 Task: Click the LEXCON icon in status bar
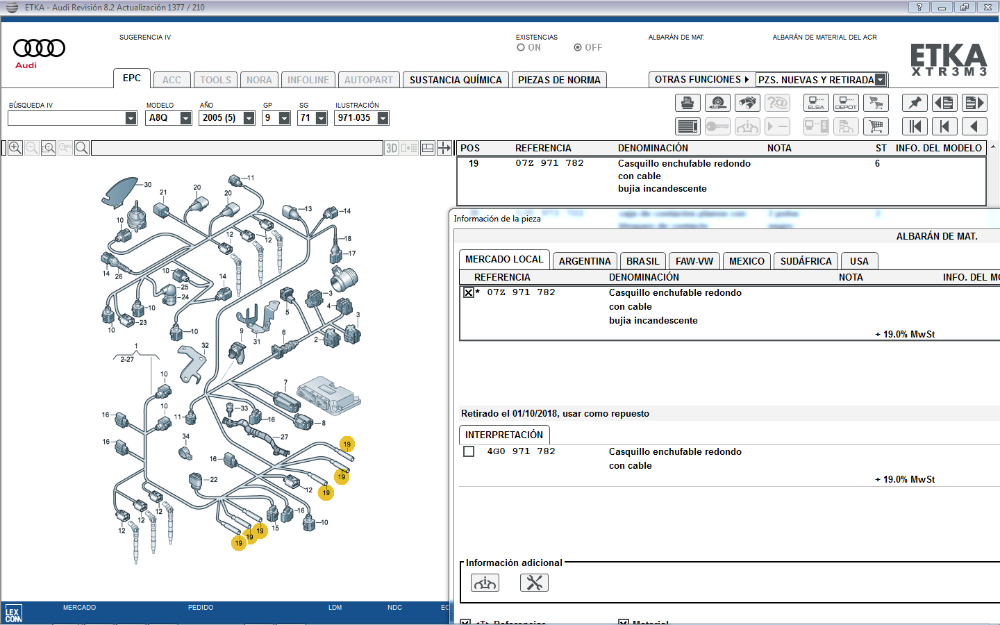(13, 614)
